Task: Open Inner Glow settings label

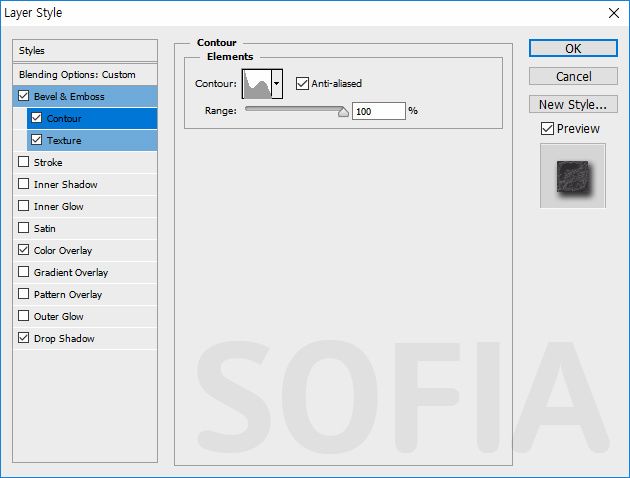Action: point(59,206)
